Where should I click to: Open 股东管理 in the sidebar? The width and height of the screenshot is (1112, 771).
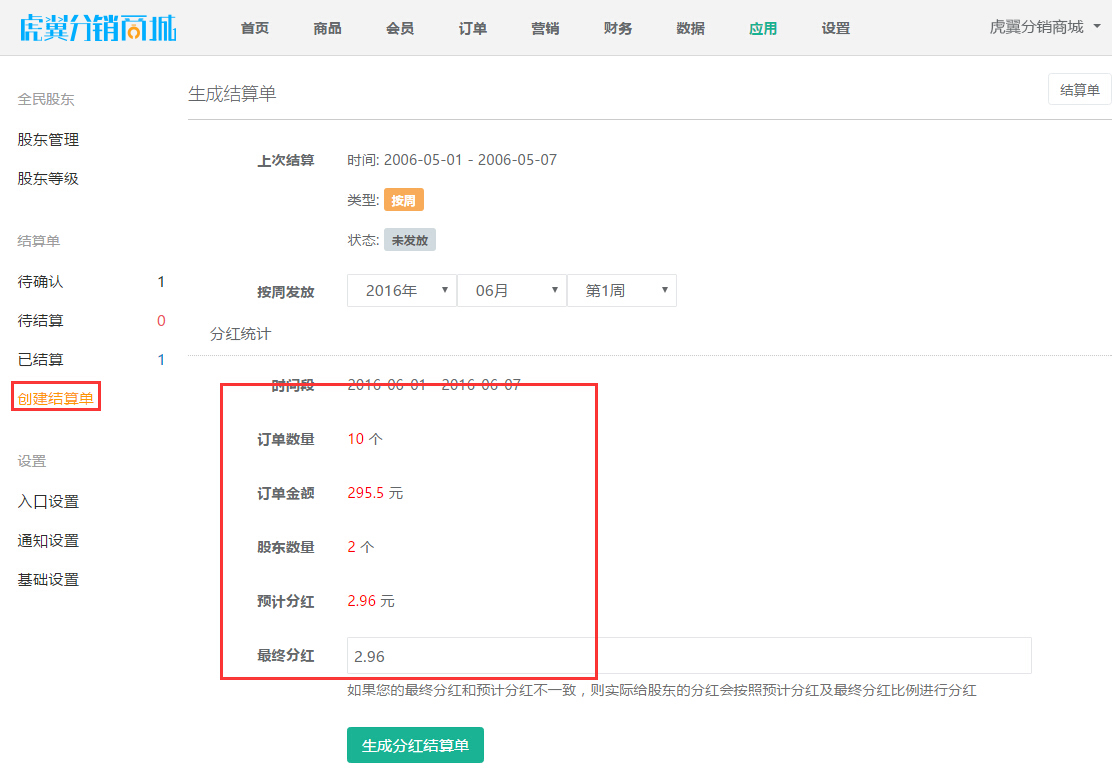click(48, 140)
